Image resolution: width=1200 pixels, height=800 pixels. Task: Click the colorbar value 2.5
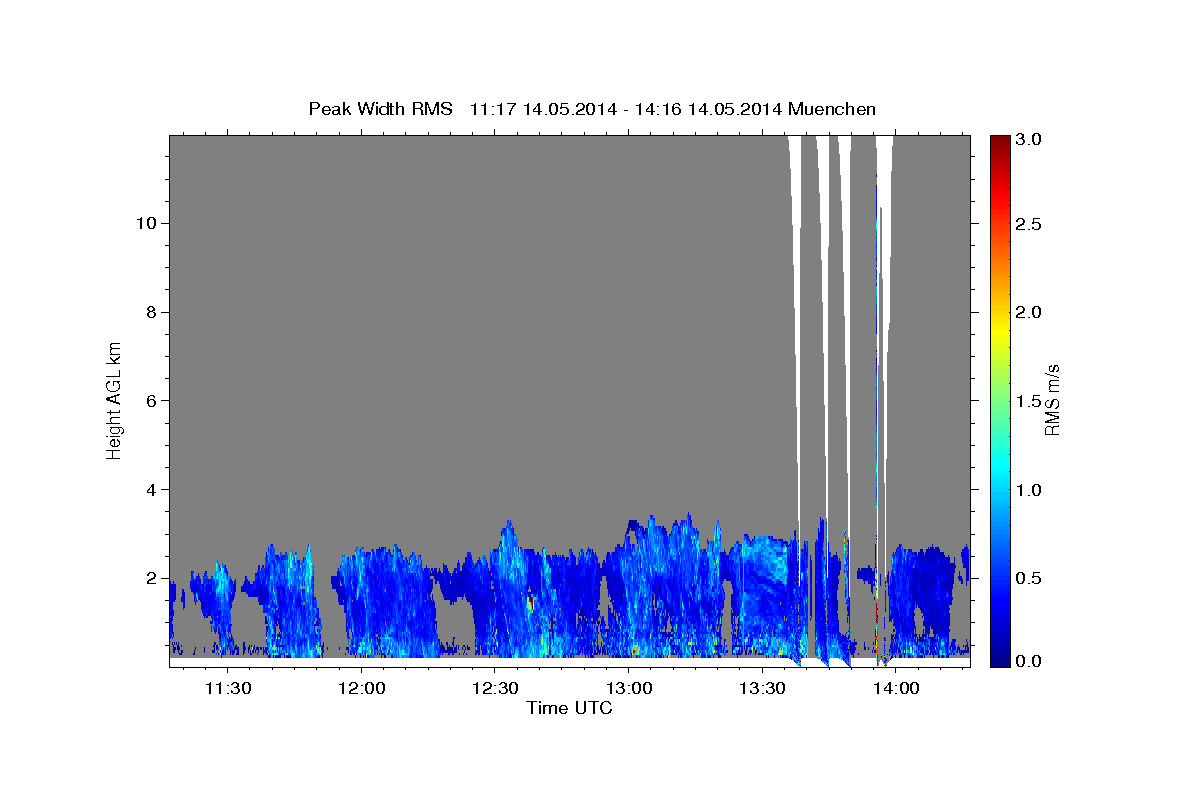tap(1028, 225)
